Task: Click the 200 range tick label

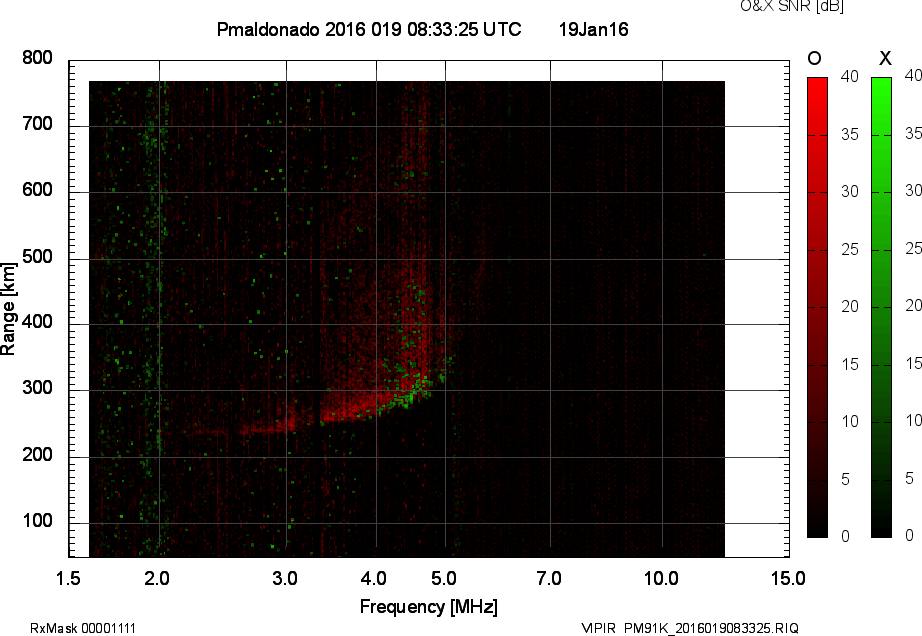Action: pyautogui.click(x=38, y=455)
